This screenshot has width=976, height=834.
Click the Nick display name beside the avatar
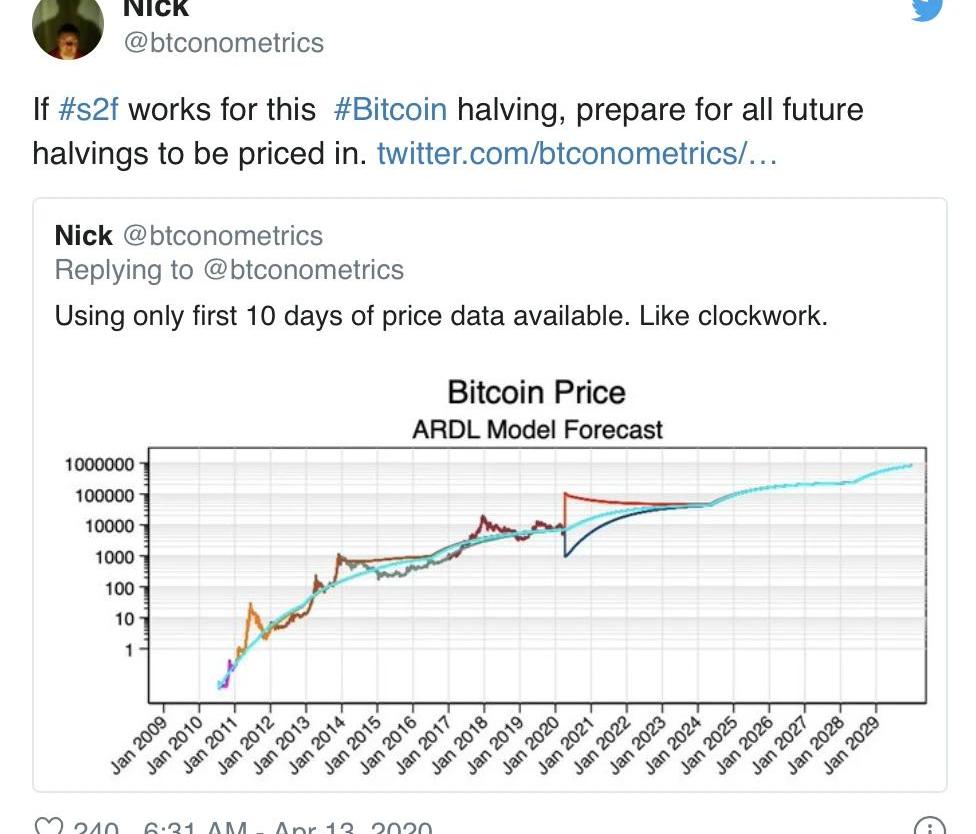[155, 8]
